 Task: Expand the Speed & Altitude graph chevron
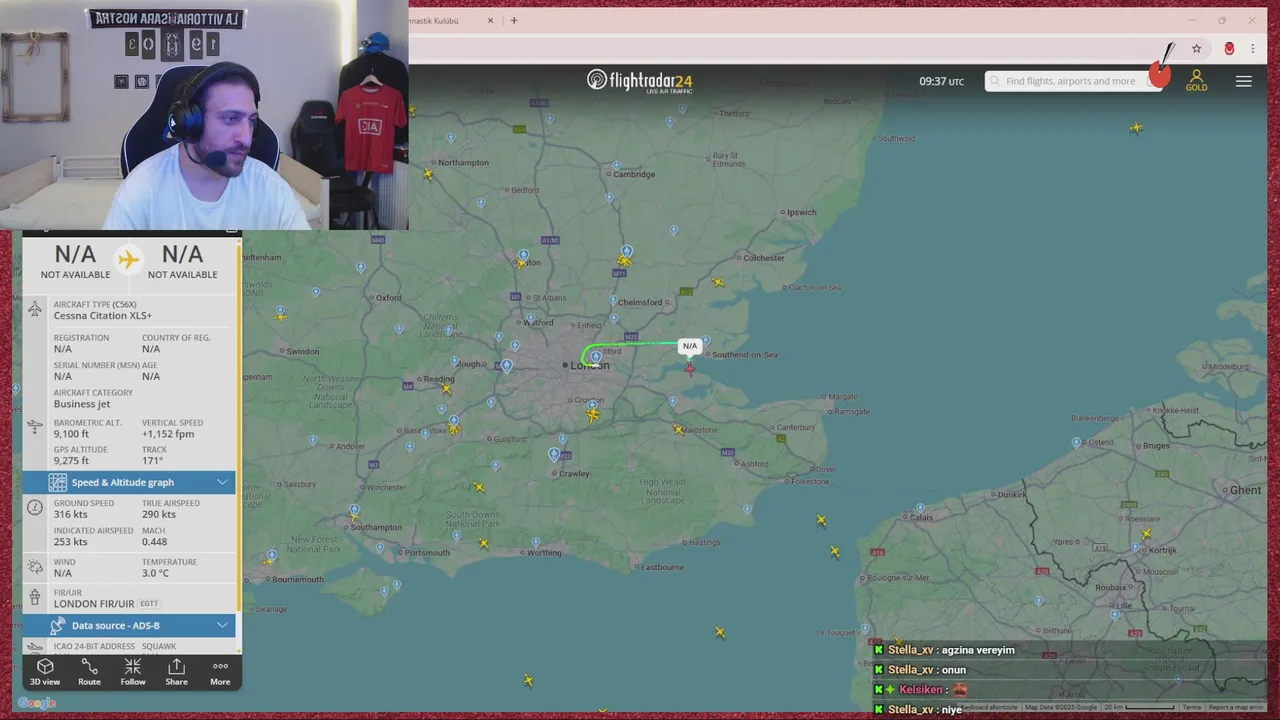pos(222,482)
